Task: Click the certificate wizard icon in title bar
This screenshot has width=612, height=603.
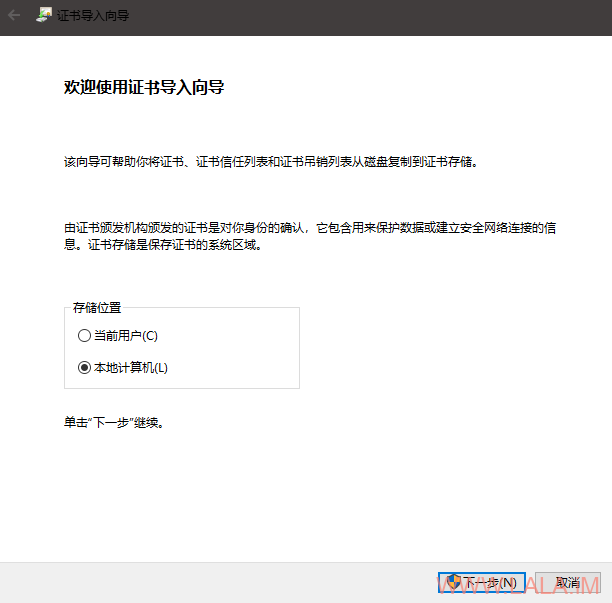Action: pos(44,15)
